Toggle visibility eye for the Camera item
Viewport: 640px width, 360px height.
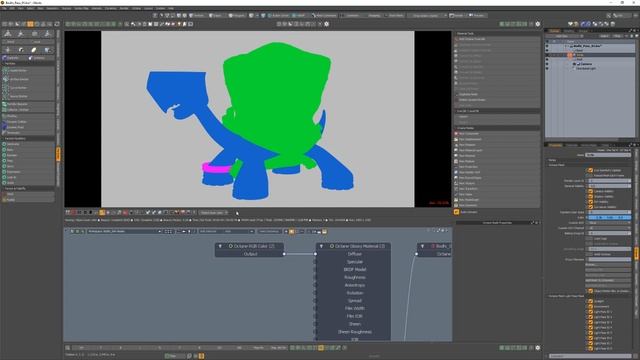tap(547, 64)
